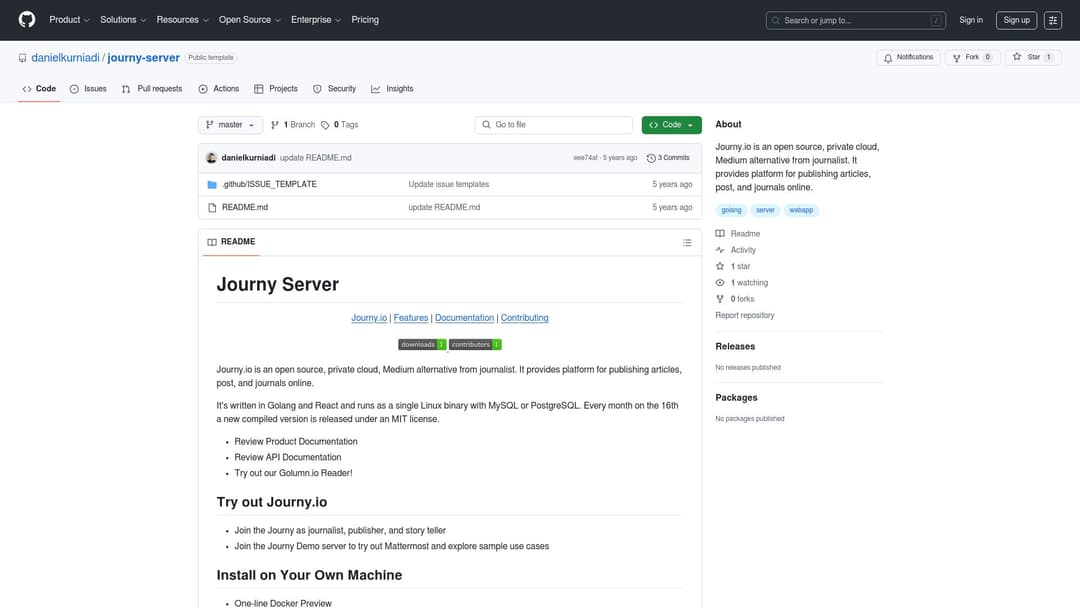Image resolution: width=1080 pixels, height=608 pixels.
Task: Switch to the Insights tab
Action: tap(393, 89)
